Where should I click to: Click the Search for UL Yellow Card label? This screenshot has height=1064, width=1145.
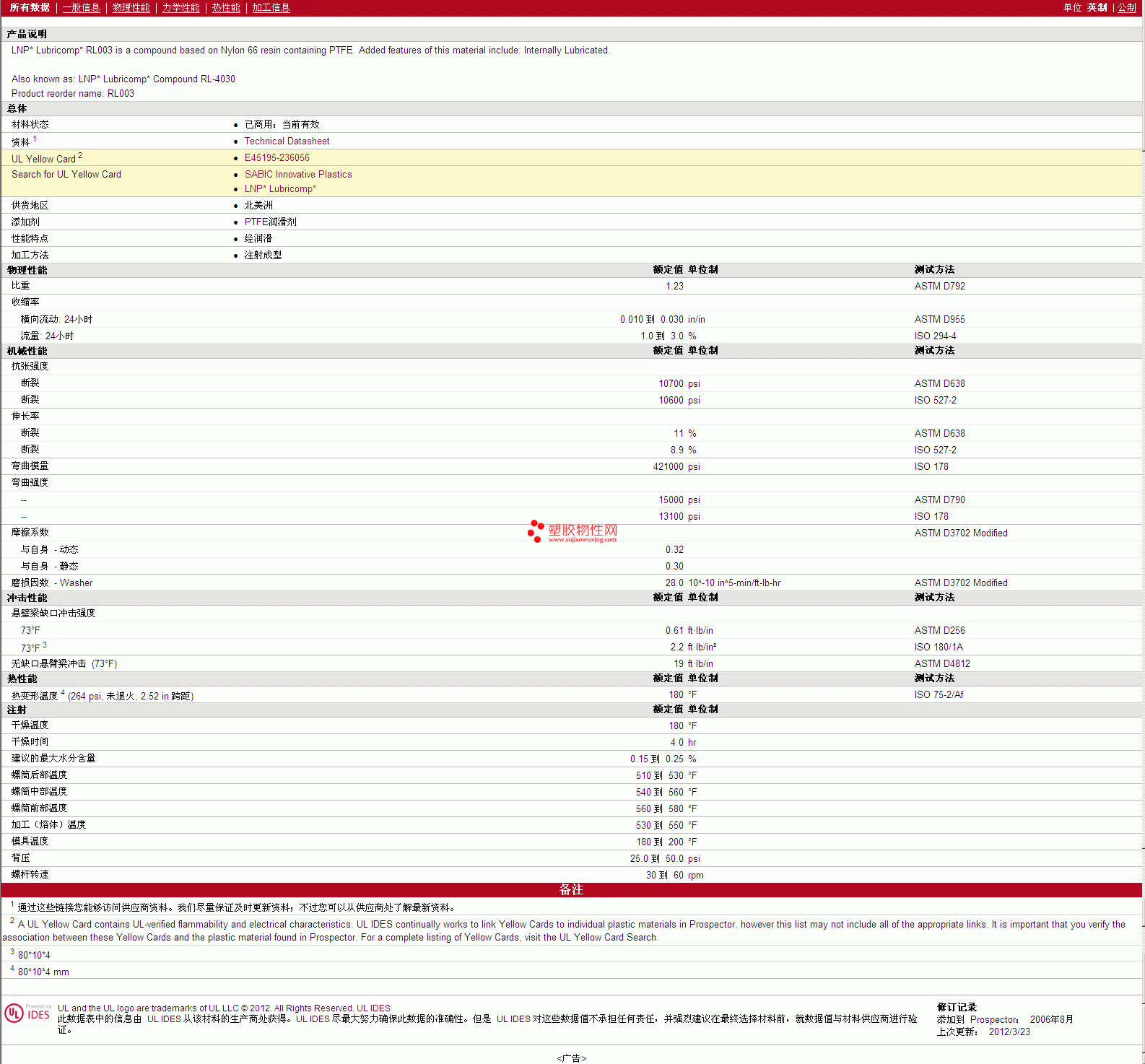click(66, 175)
